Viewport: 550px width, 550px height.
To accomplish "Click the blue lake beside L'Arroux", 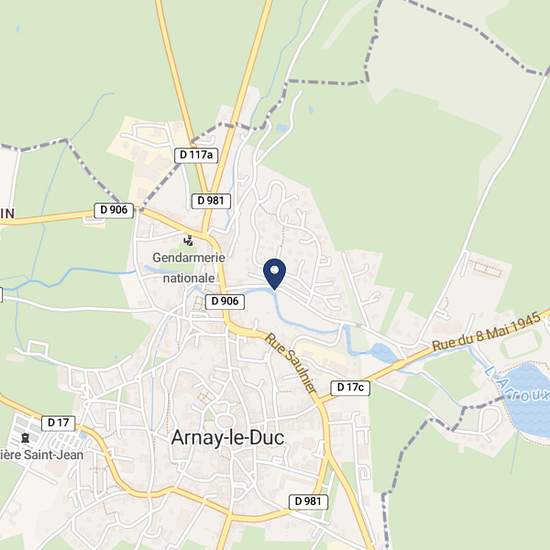I will click(x=528, y=400).
